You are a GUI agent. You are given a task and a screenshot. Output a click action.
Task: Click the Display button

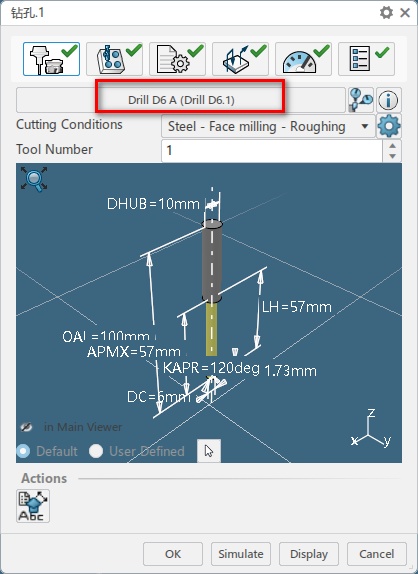pos(309,554)
